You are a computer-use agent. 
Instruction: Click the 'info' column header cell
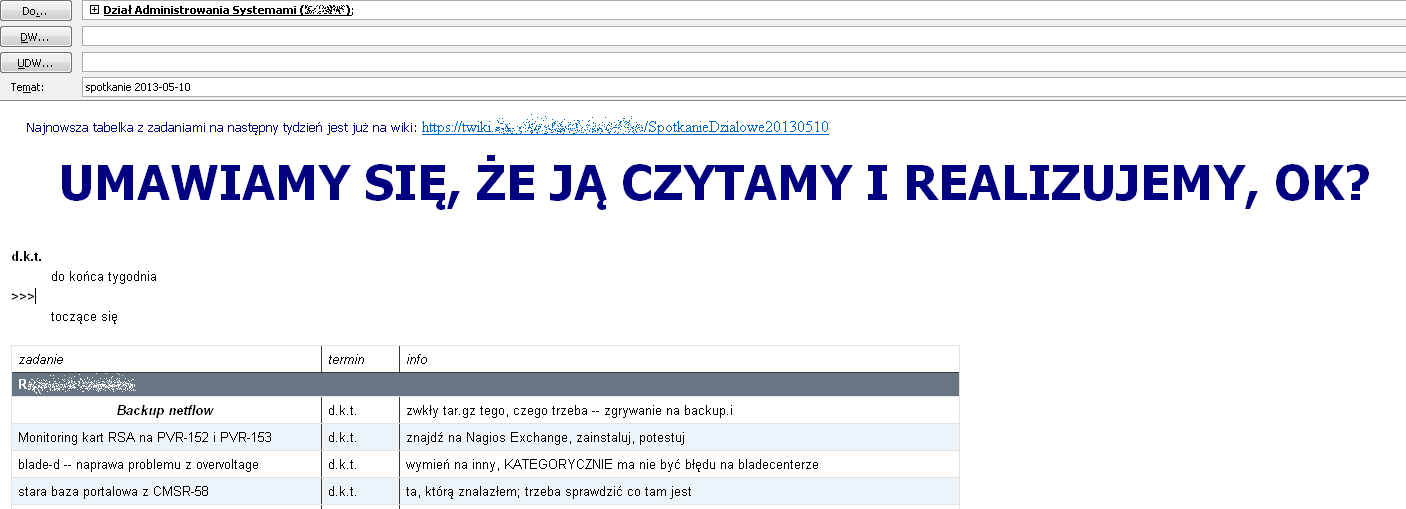(x=678, y=359)
